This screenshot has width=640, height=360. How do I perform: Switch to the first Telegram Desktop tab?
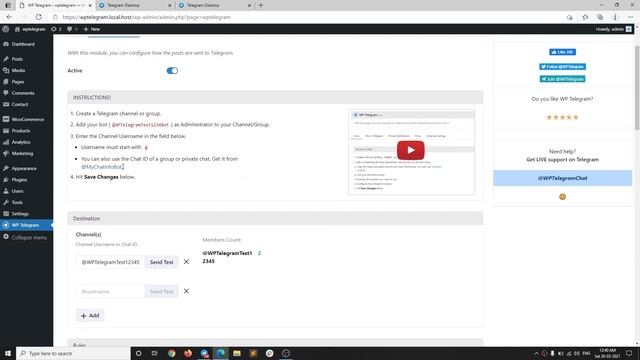[136, 5]
